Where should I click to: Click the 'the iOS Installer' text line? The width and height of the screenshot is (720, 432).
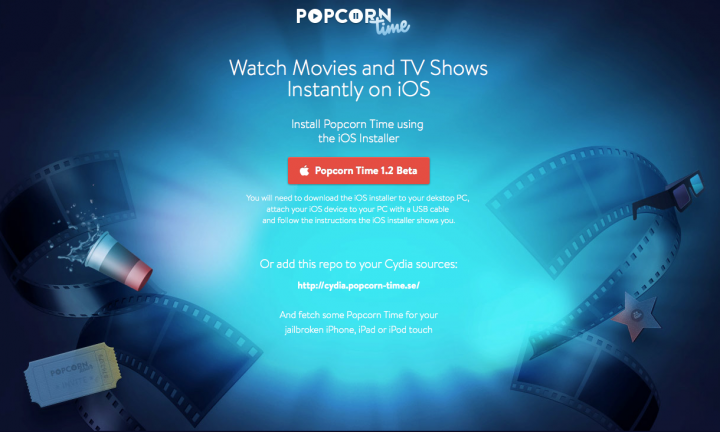click(x=359, y=138)
